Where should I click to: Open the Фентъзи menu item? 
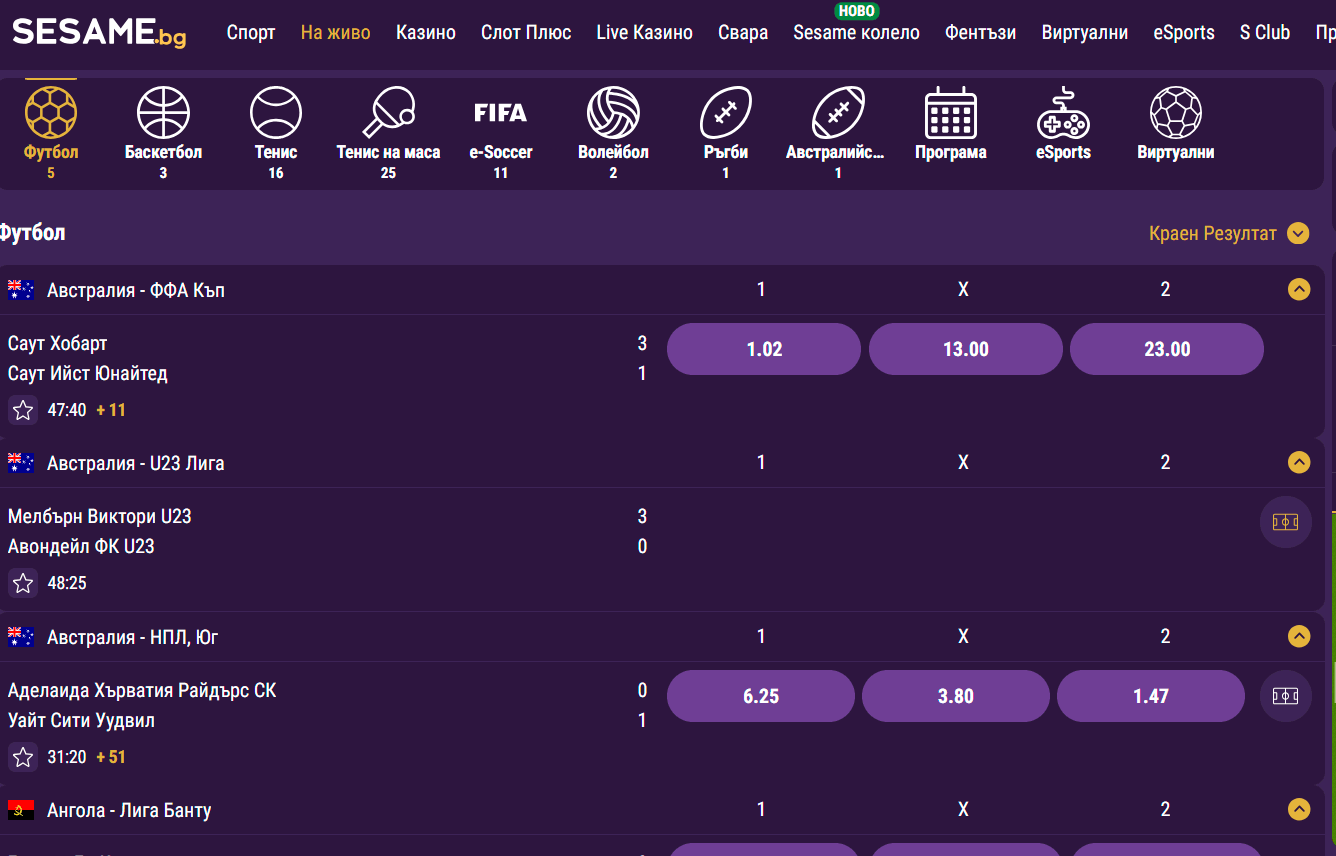[x=980, y=32]
